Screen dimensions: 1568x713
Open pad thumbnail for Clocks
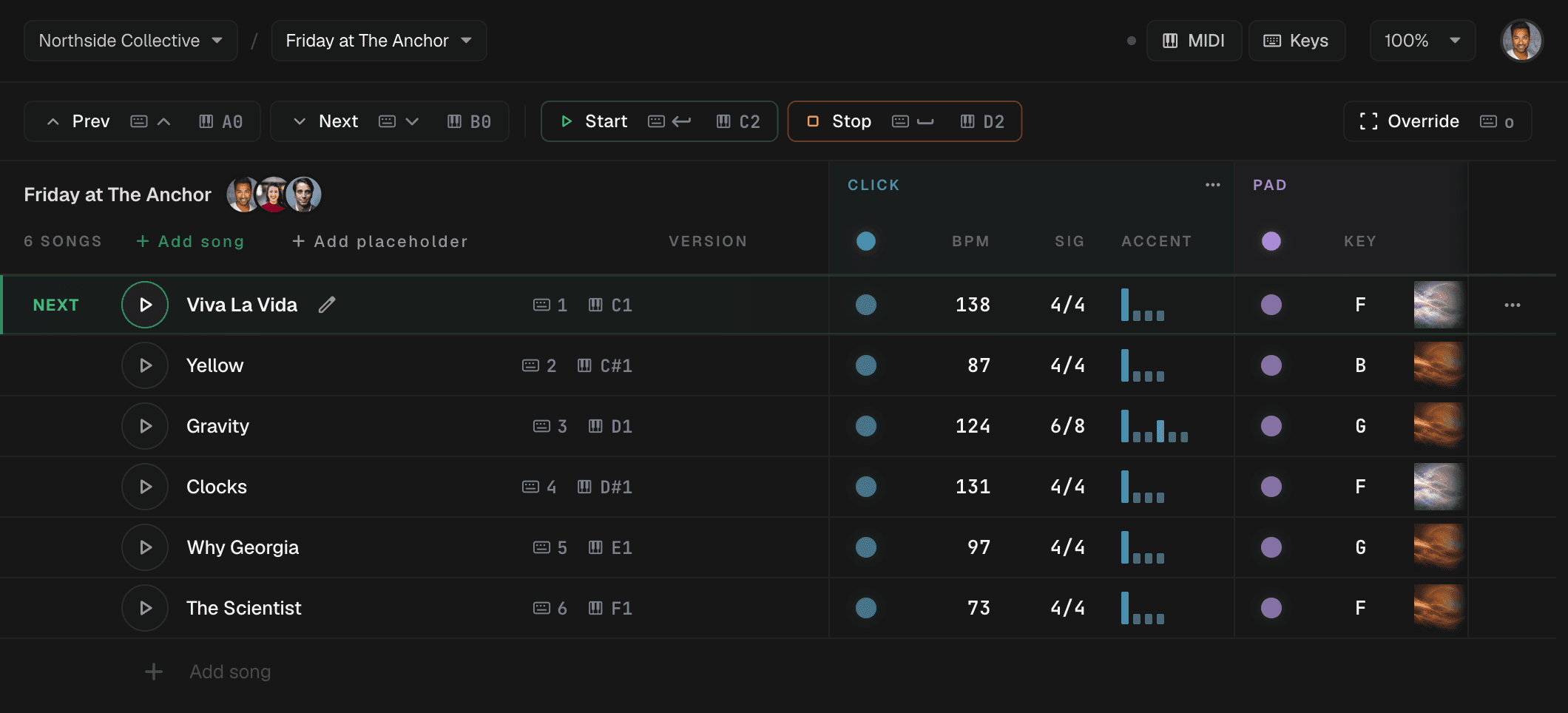click(x=1439, y=487)
